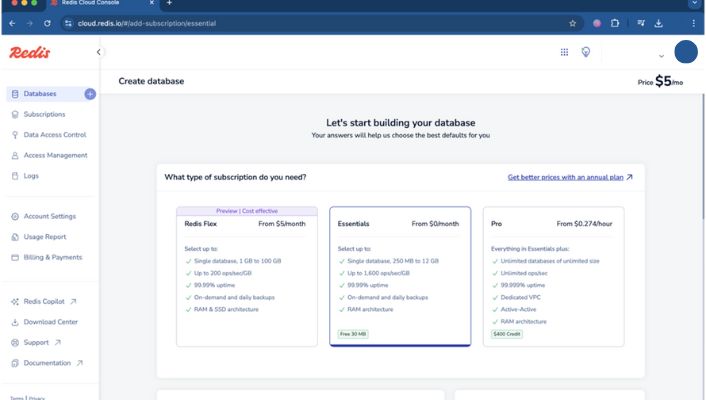Select the Redis Flex subscription card
706x400 pixels.
coord(247,276)
